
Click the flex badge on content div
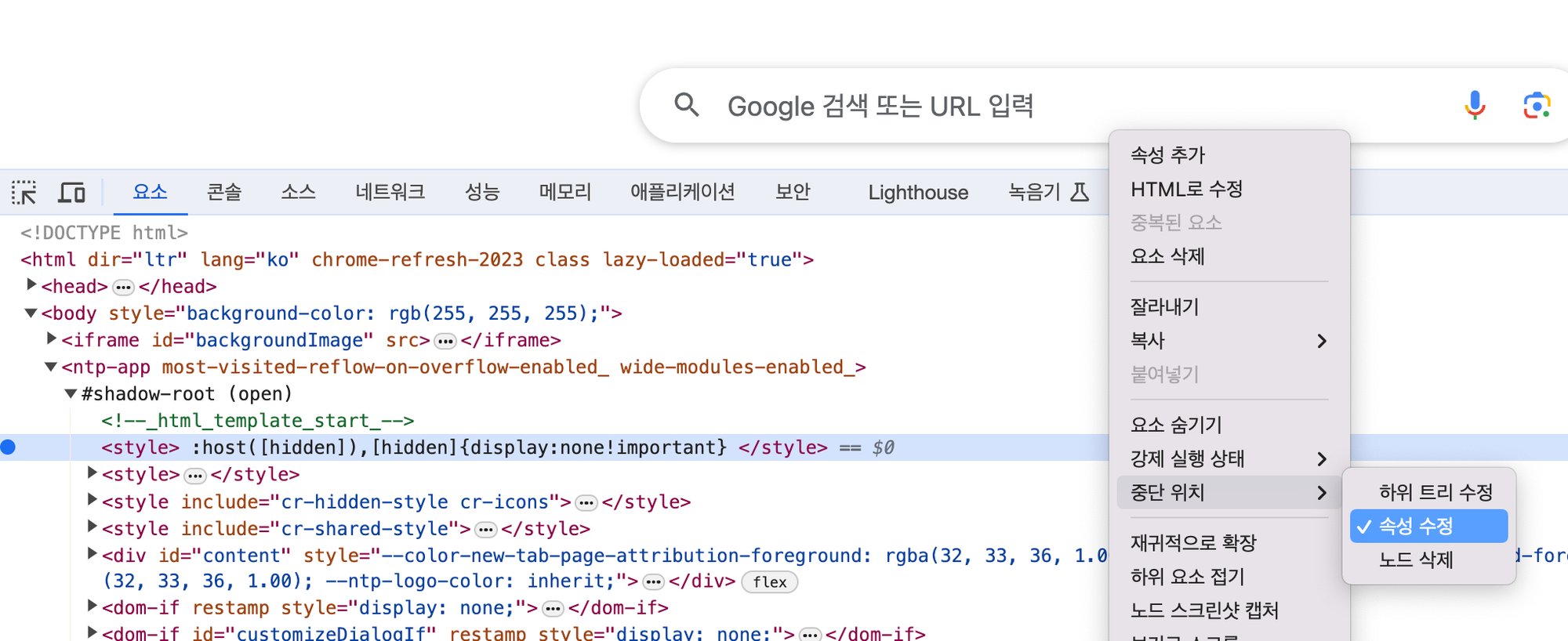coord(769,582)
